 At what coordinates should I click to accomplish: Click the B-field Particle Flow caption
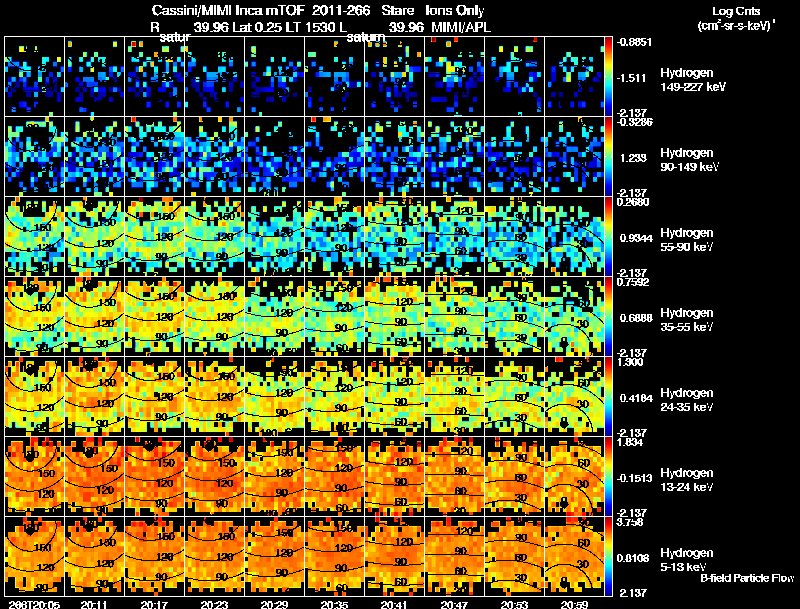click(x=747, y=578)
